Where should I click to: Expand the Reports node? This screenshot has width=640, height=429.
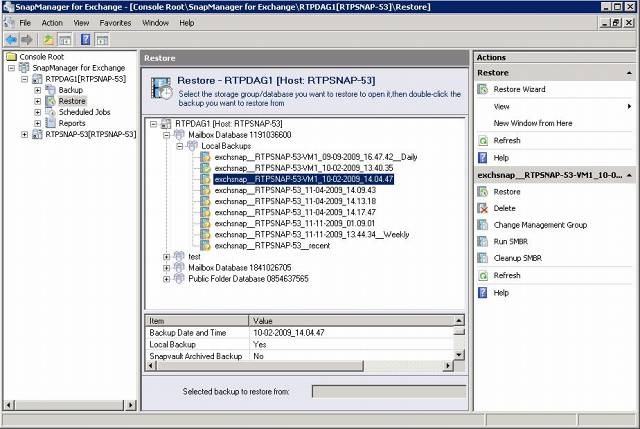point(38,123)
